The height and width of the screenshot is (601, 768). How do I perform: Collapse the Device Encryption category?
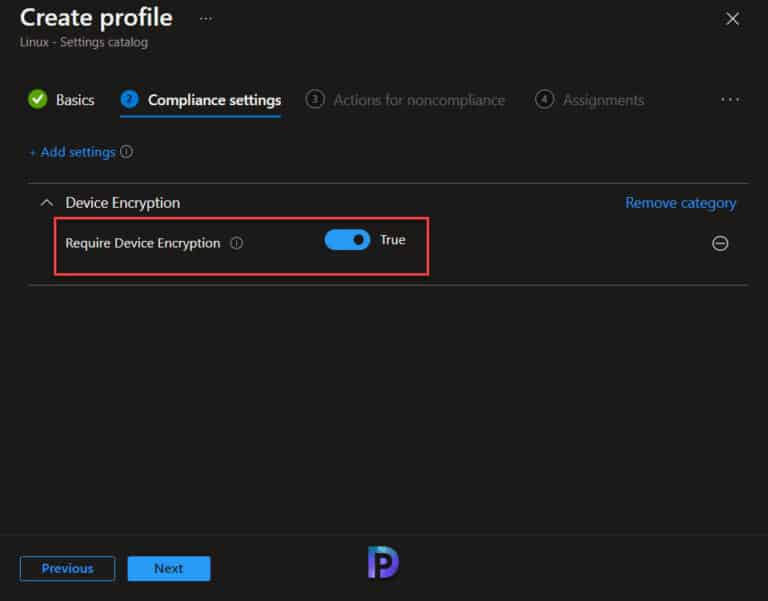47,203
